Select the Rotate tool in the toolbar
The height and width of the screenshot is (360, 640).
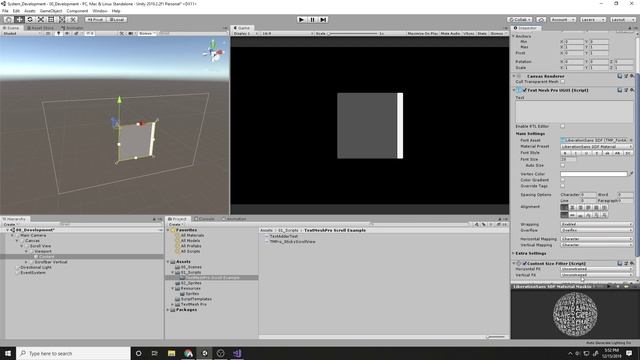30,19
